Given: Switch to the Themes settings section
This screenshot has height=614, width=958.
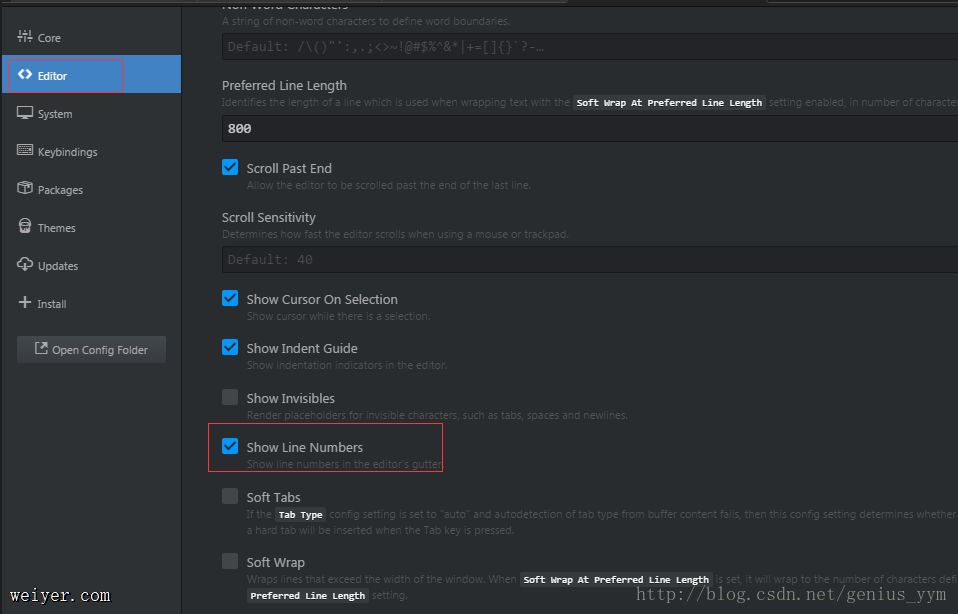Looking at the screenshot, I should point(56,228).
